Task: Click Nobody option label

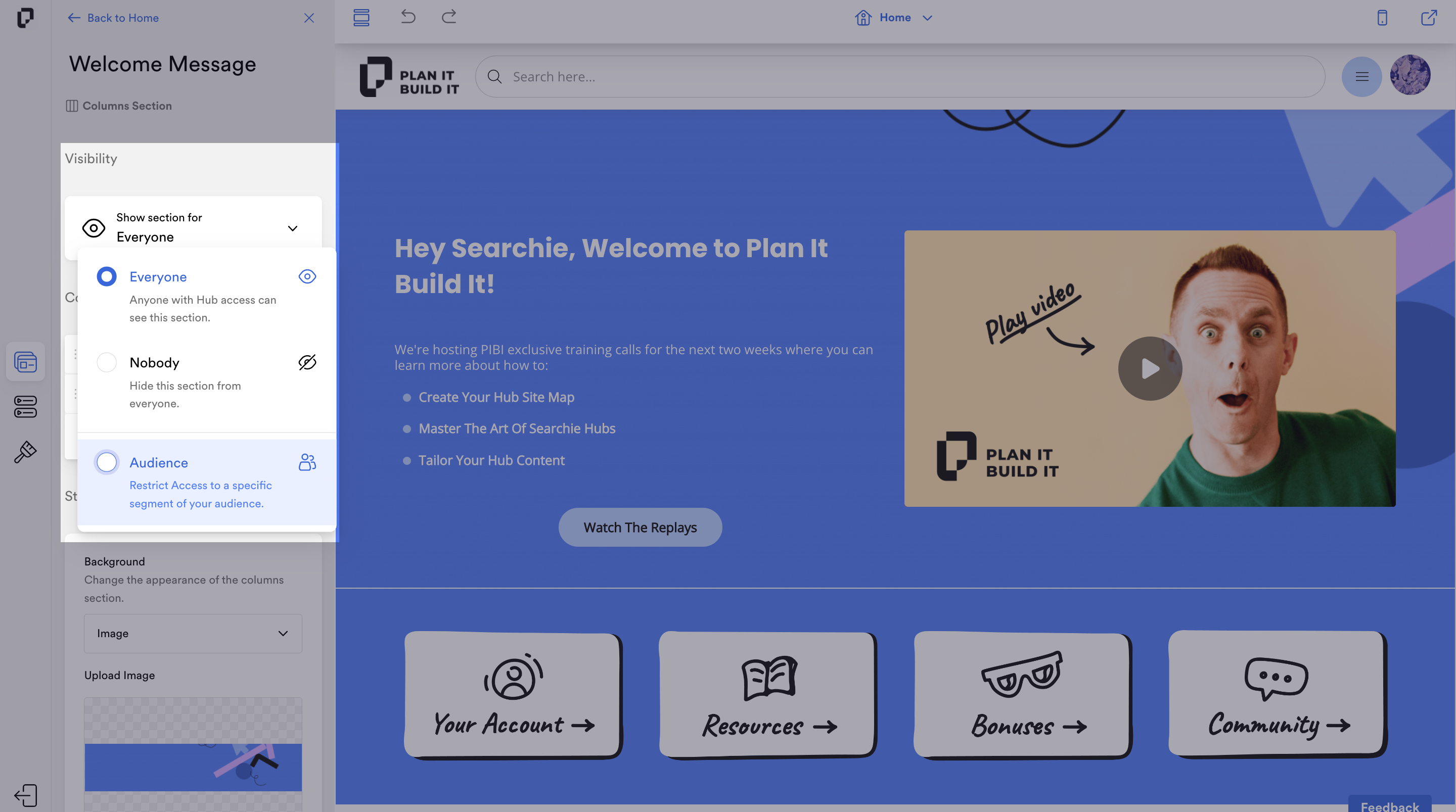Action: (x=154, y=362)
